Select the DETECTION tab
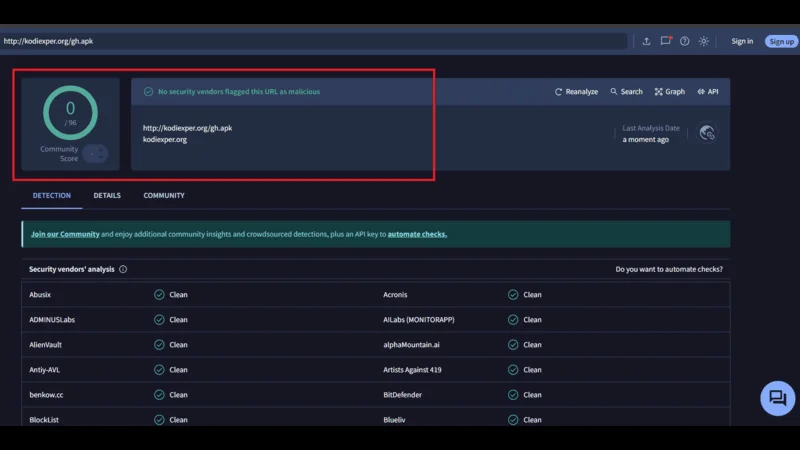The image size is (800, 450). coord(52,196)
